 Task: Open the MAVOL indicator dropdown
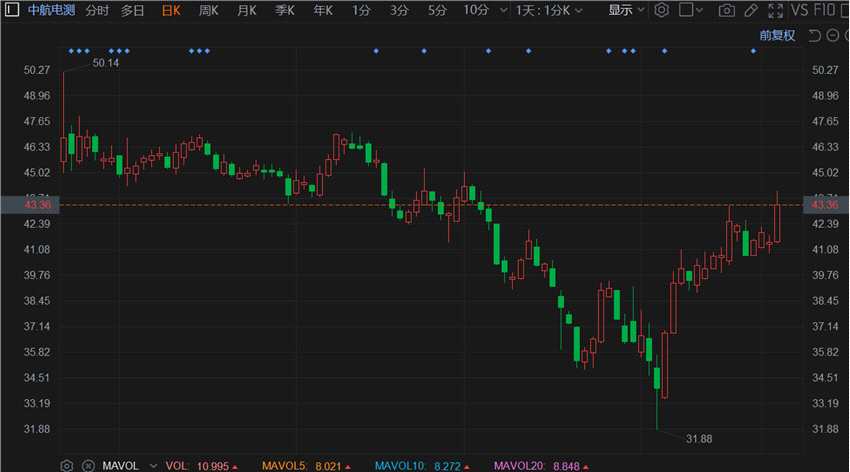(153, 466)
